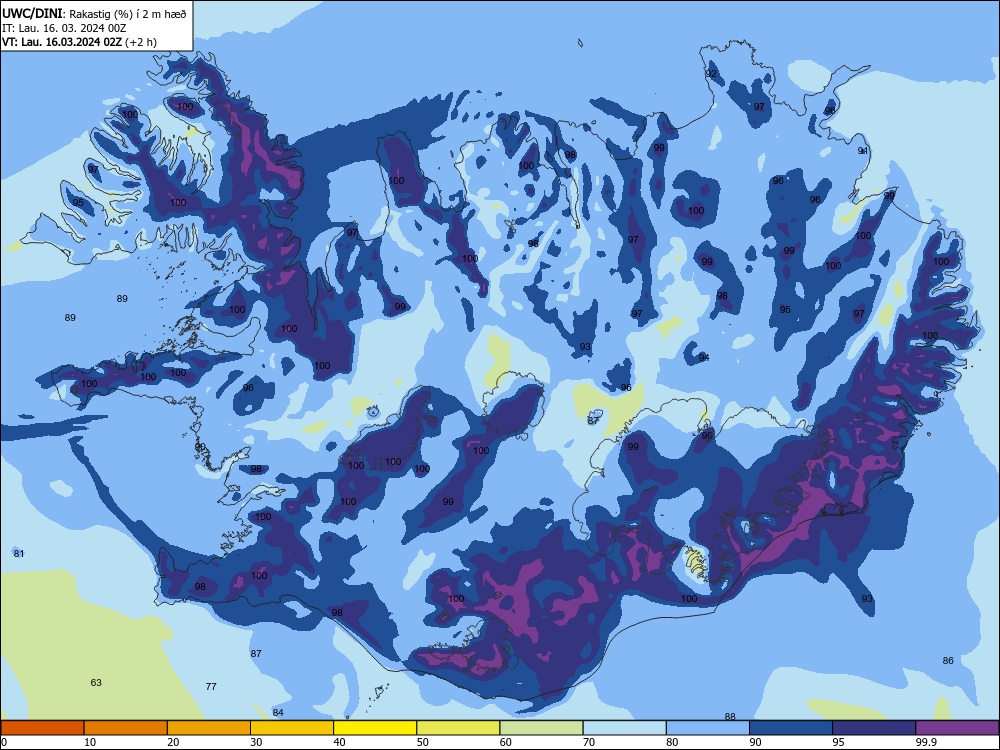Screen dimensions: 1000x750
Task: Click the humidity value '77' on the map
Action: coord(211,686)
